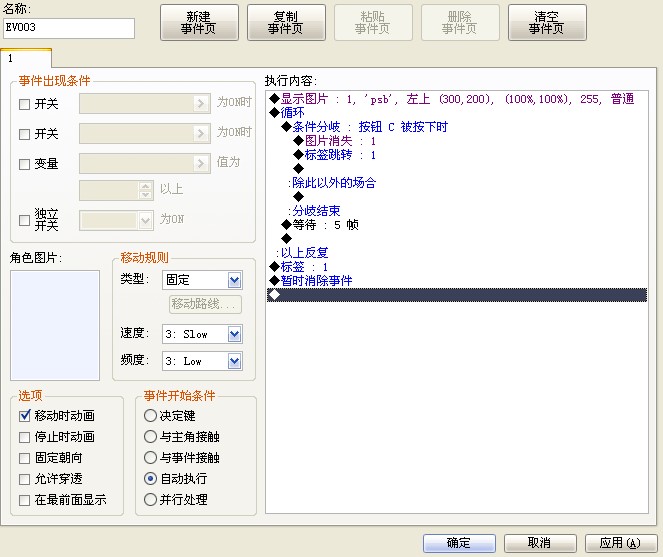Check the 允许穿透 option
Image resolution: width=663 pixels, height=557 pixels.
[x=25, y=479]
